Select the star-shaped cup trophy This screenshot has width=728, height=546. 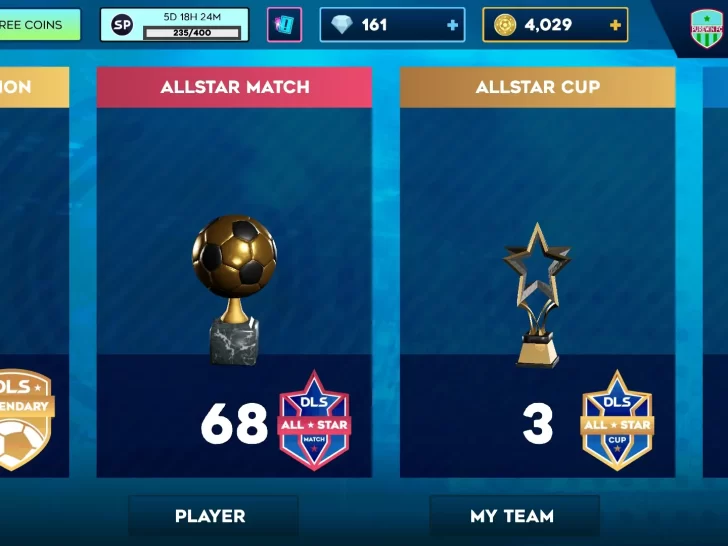537,295
